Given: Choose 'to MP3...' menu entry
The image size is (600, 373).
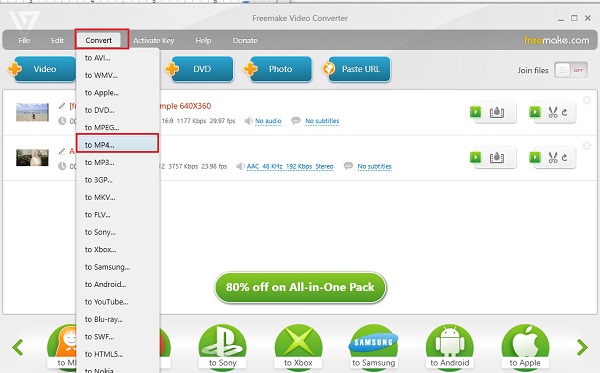Looking at the screenshot, I should pyautogui.click(x=117, y=162).
